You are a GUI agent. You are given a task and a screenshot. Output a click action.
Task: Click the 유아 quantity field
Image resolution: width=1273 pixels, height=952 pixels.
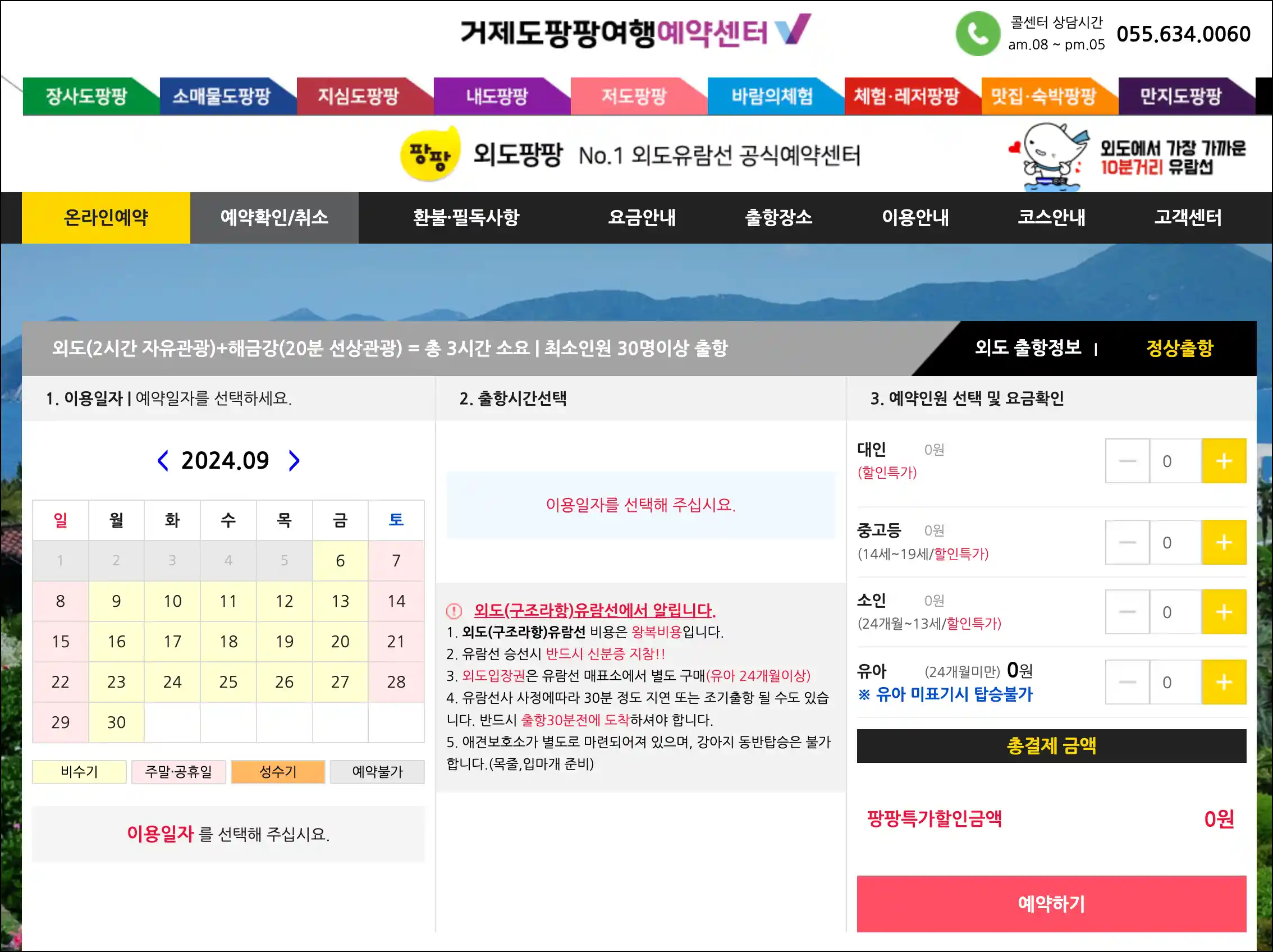pyautogui.click(x=1175, y=682)
